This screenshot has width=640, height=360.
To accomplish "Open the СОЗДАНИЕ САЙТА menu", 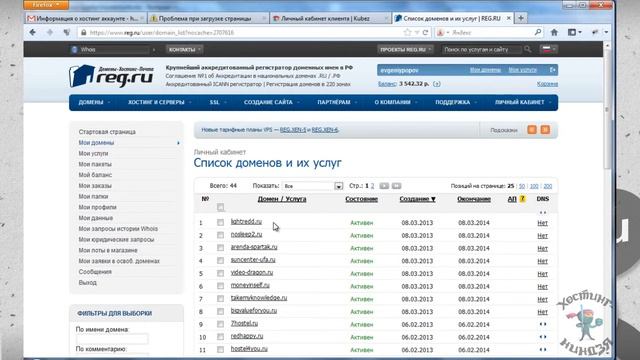I will 271,102.
